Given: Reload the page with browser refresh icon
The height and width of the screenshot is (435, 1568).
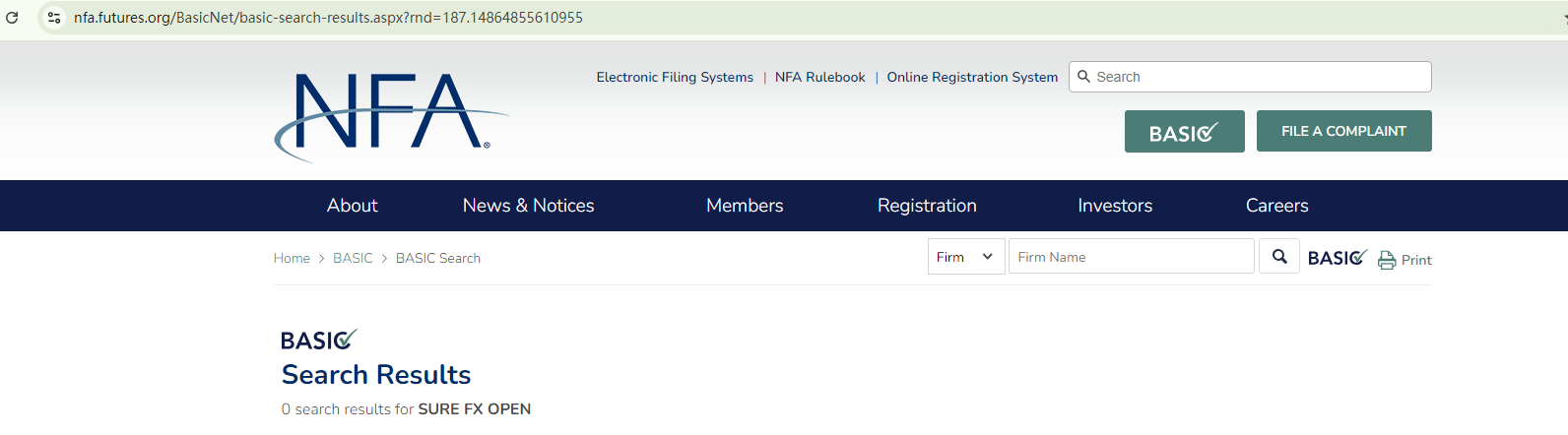Looking at the screenshot, I should pyautogui.click(x=12, y=18).
